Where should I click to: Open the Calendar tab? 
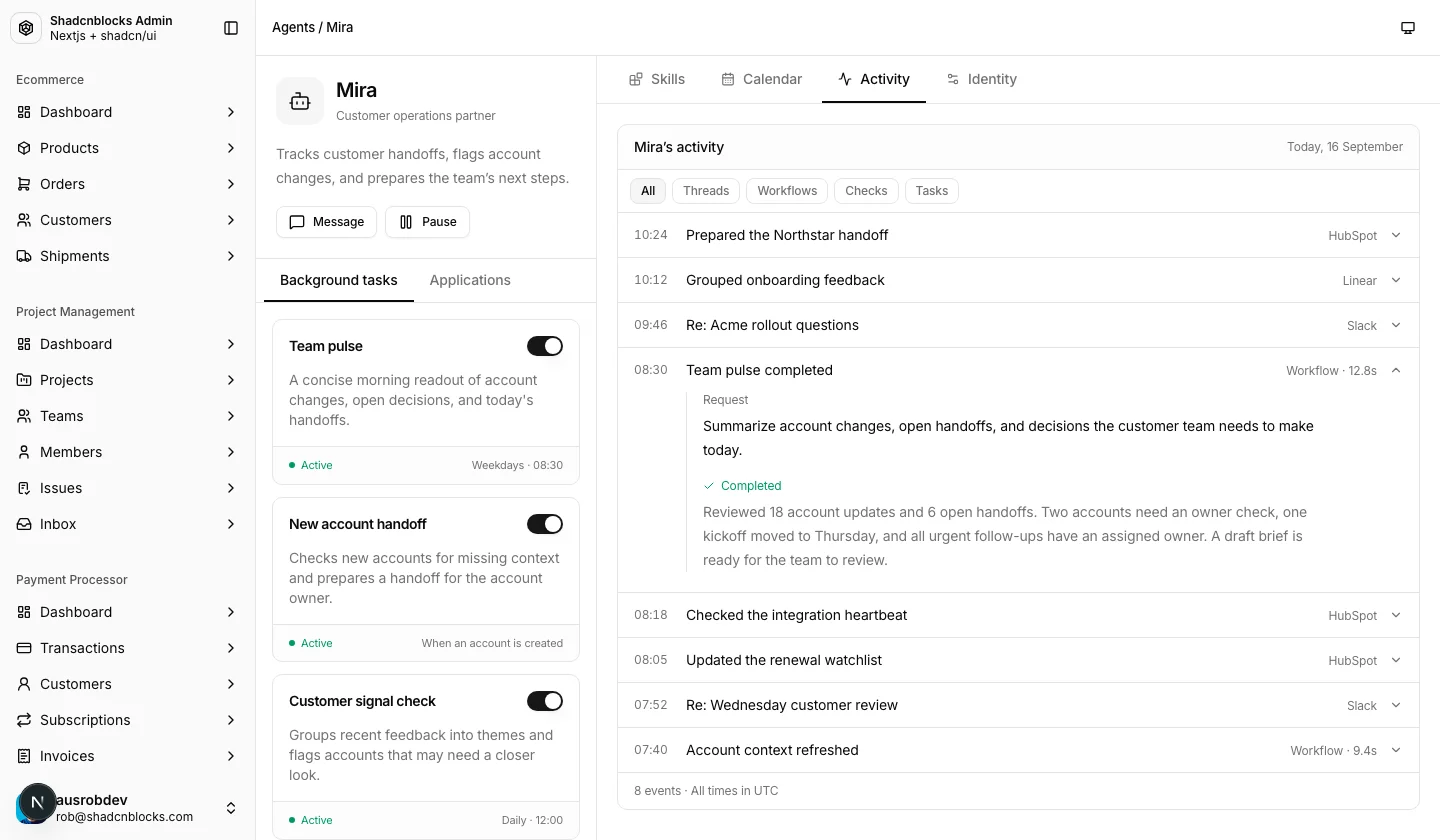(762, 79)
